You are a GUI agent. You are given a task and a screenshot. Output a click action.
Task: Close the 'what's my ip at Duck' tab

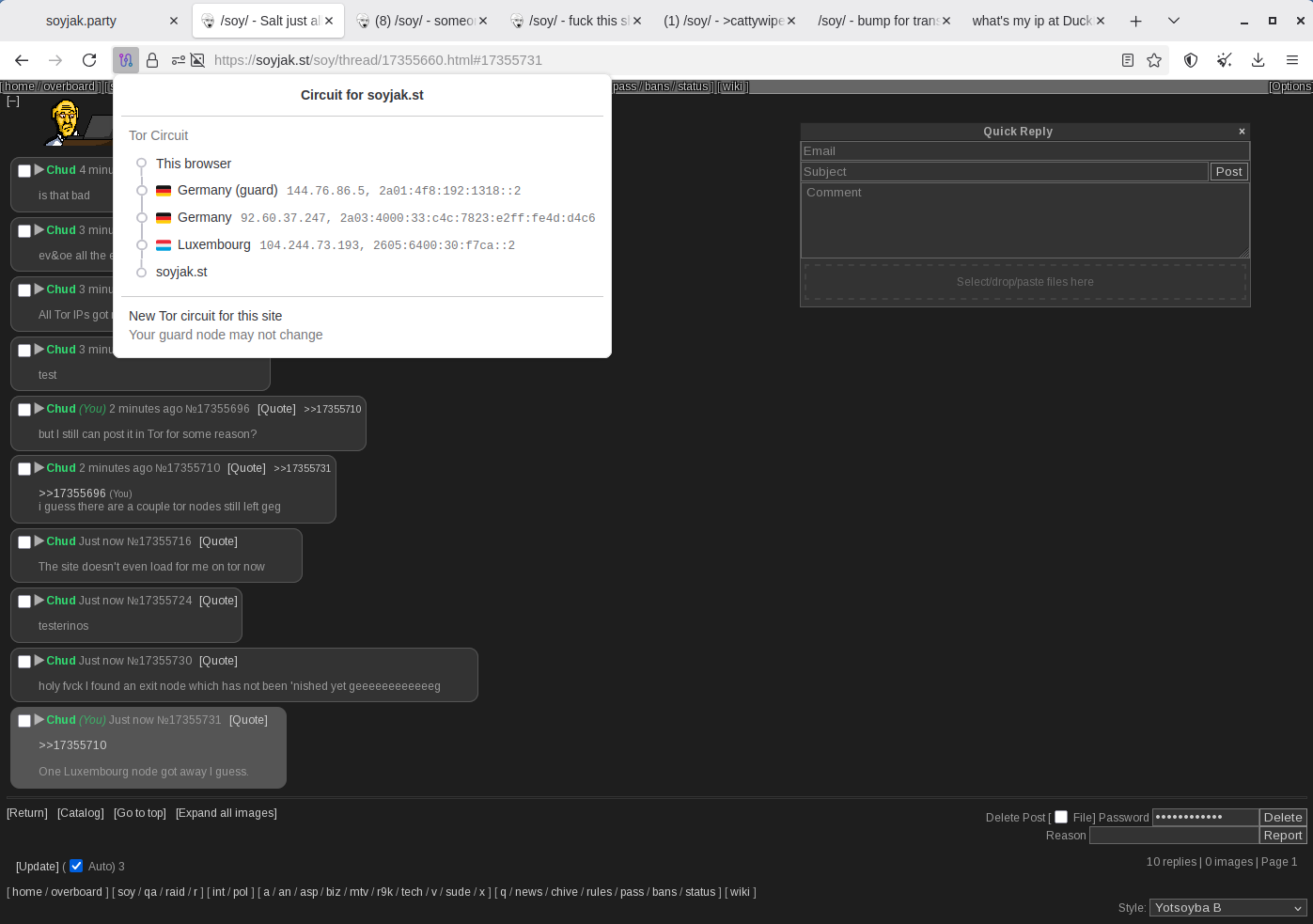tap(1101, 21)
